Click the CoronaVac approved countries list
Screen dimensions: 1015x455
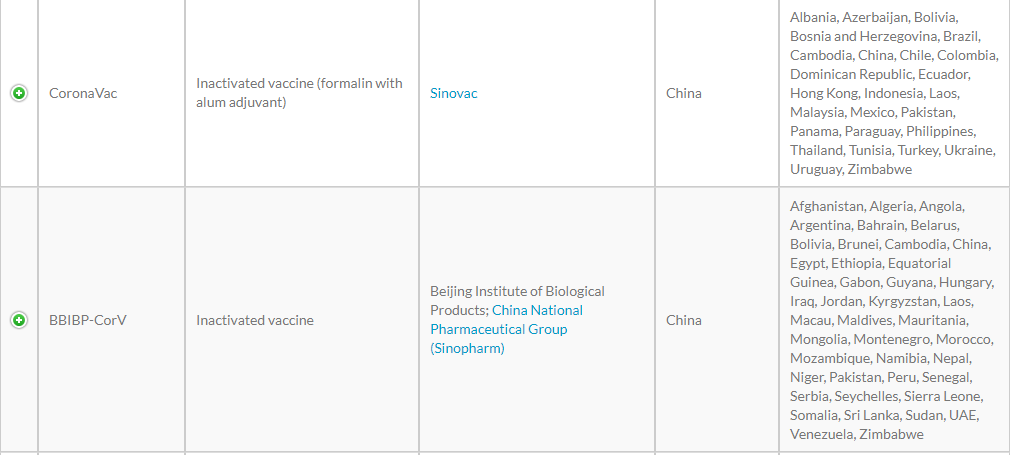tap(893, 93)
